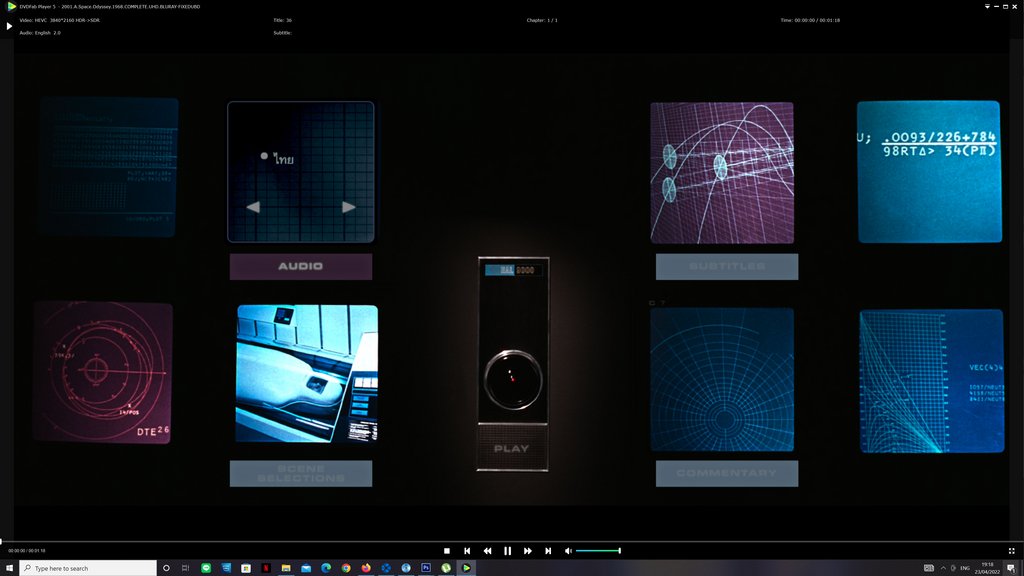Click the blue formula display thumbnail

click(929, 172)
